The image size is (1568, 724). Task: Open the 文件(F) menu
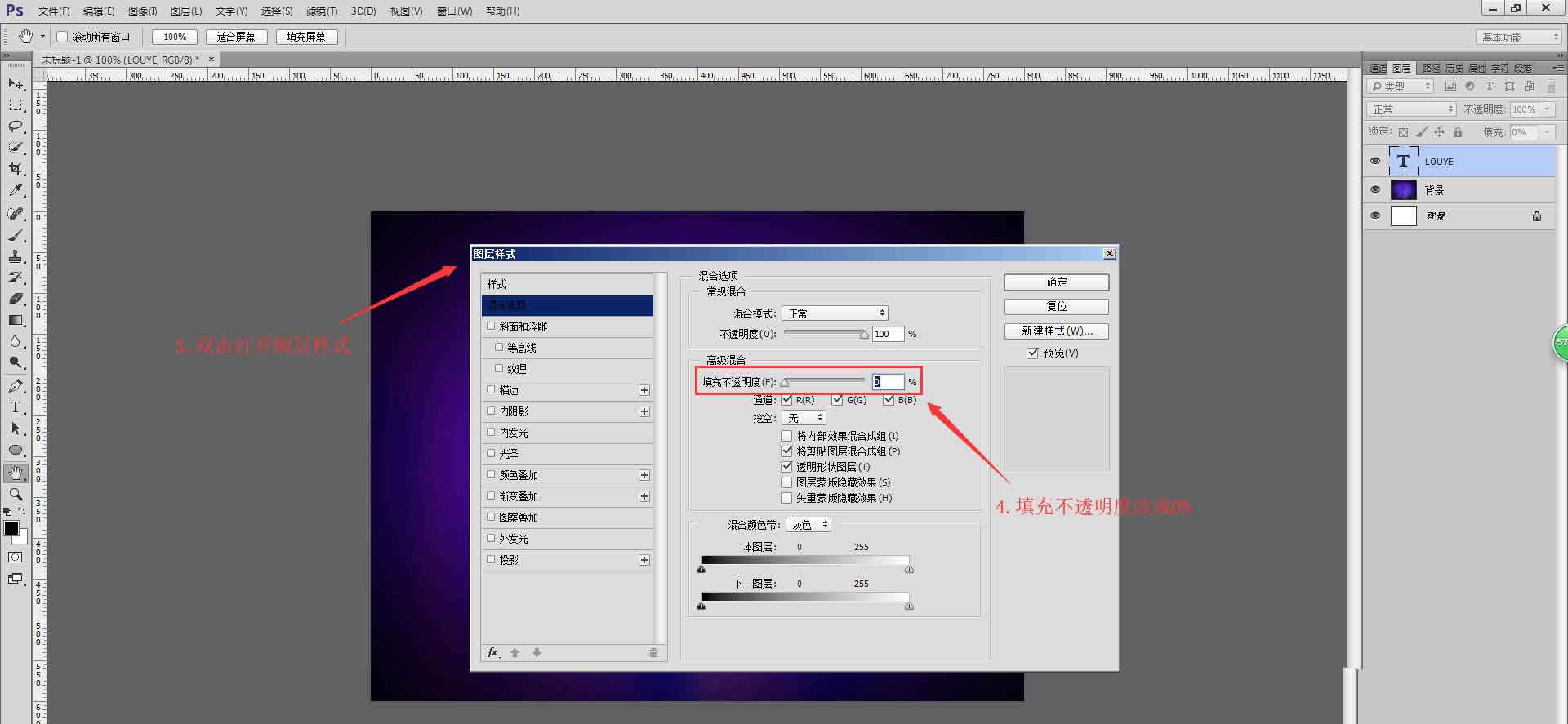(x=54, y=11)
